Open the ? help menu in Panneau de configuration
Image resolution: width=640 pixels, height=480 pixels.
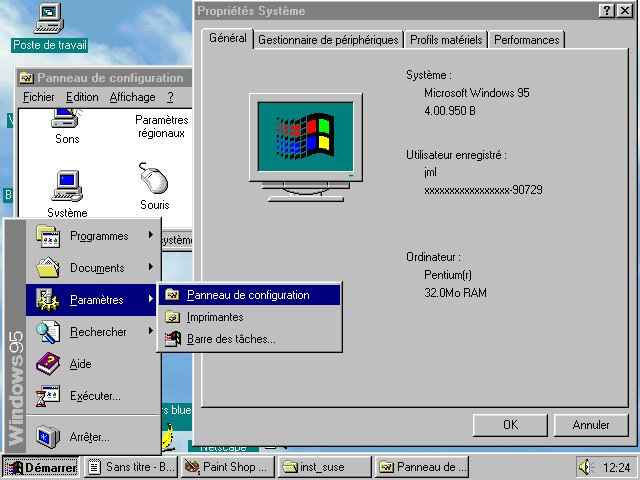(x=170, y=97)
